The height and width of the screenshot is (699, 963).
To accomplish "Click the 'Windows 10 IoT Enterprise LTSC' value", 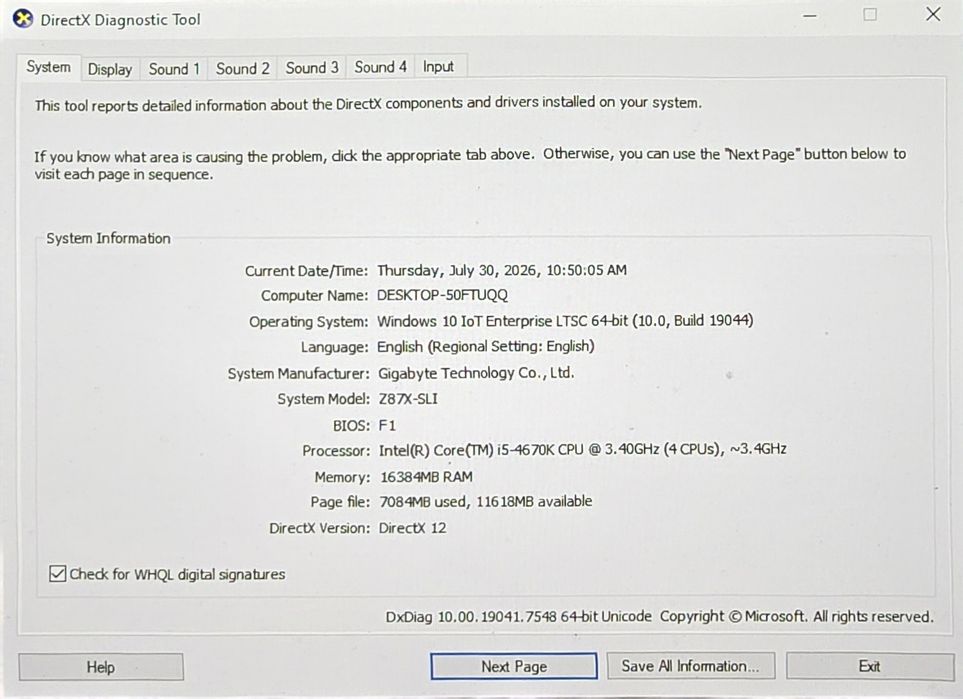I will [482, 321].
